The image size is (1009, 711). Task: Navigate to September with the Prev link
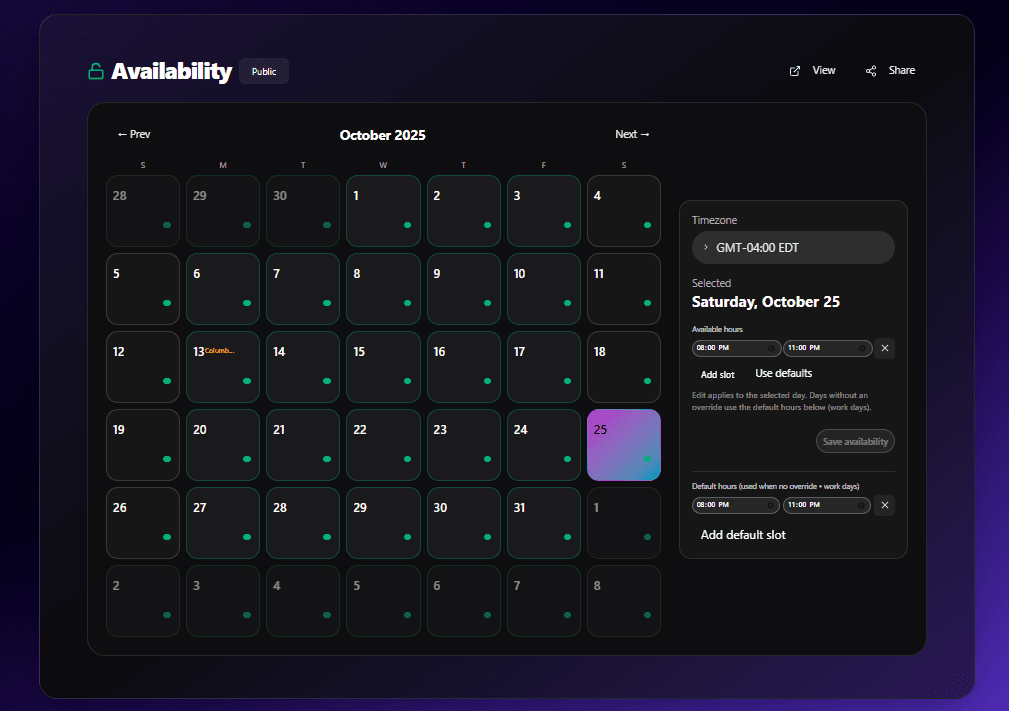pos(133,133)
